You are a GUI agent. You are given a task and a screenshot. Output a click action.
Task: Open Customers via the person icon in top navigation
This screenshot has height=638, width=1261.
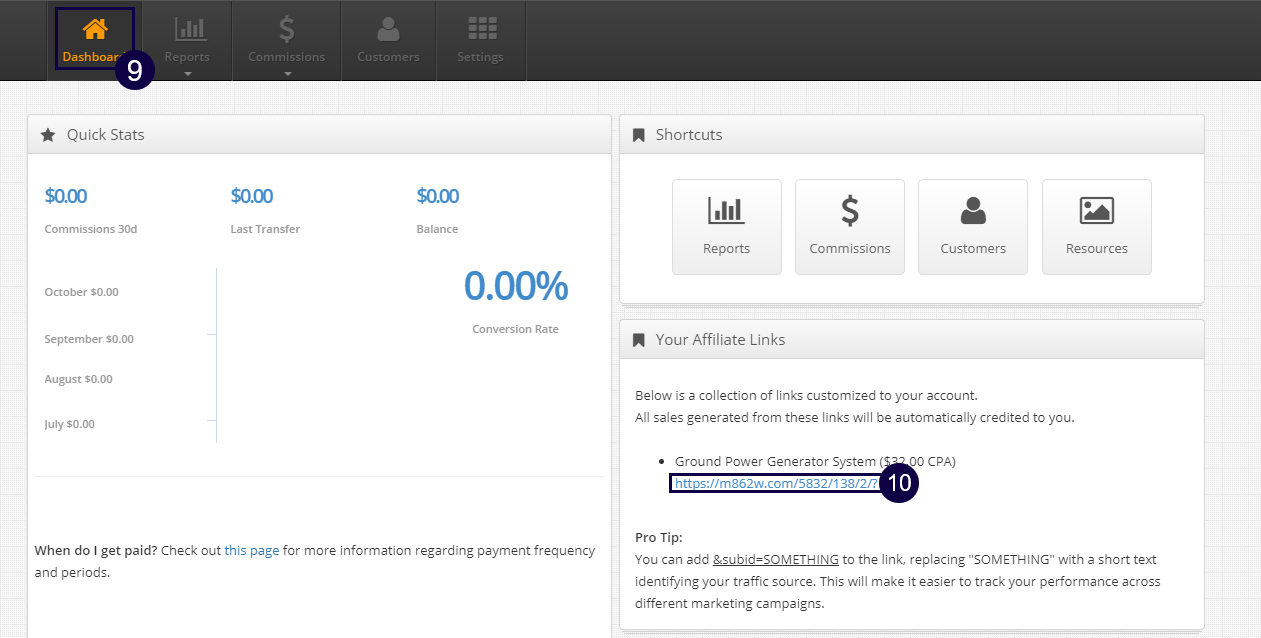click(388, 29)
